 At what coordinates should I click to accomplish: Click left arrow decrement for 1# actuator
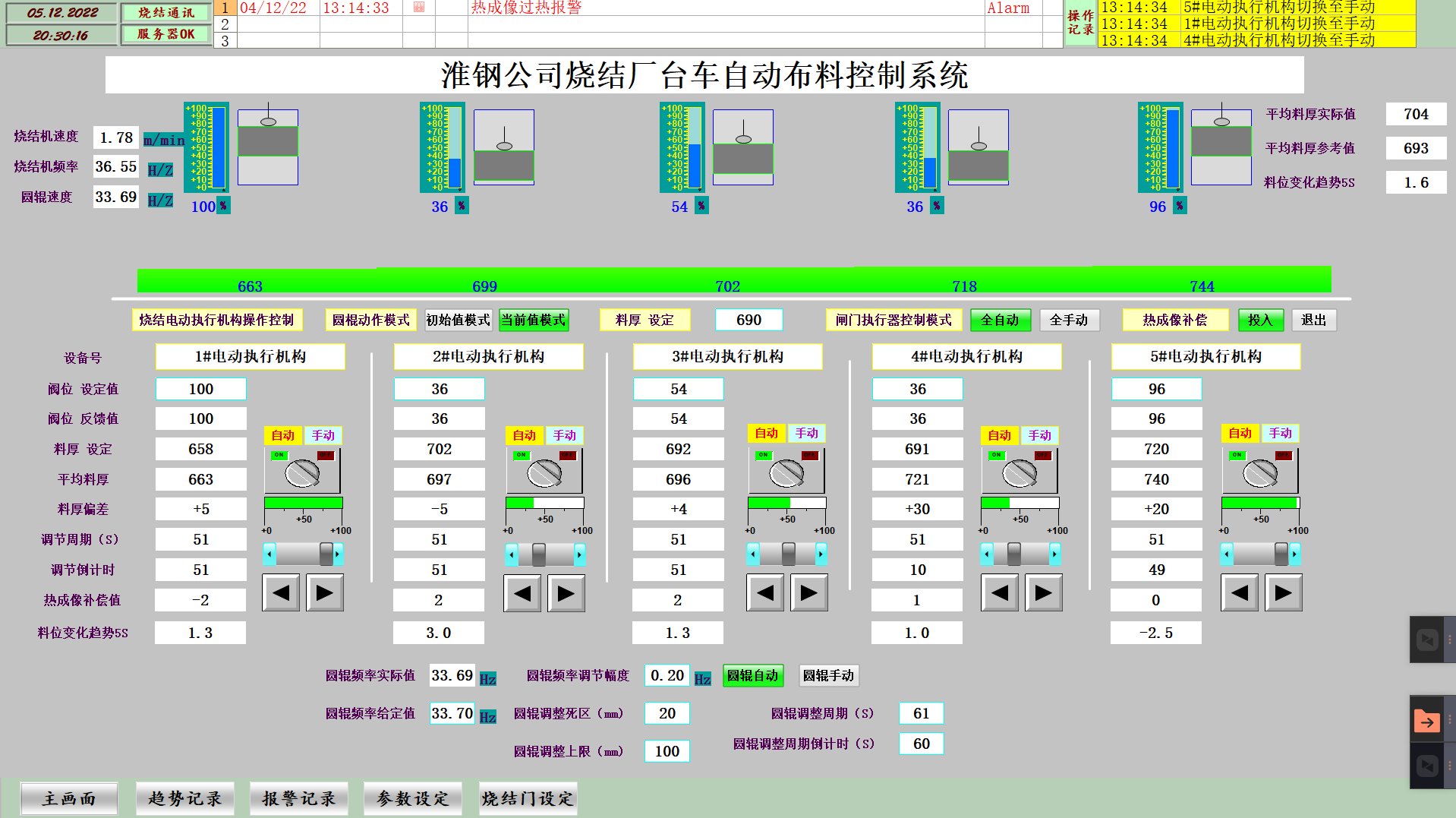click(280, 593)
